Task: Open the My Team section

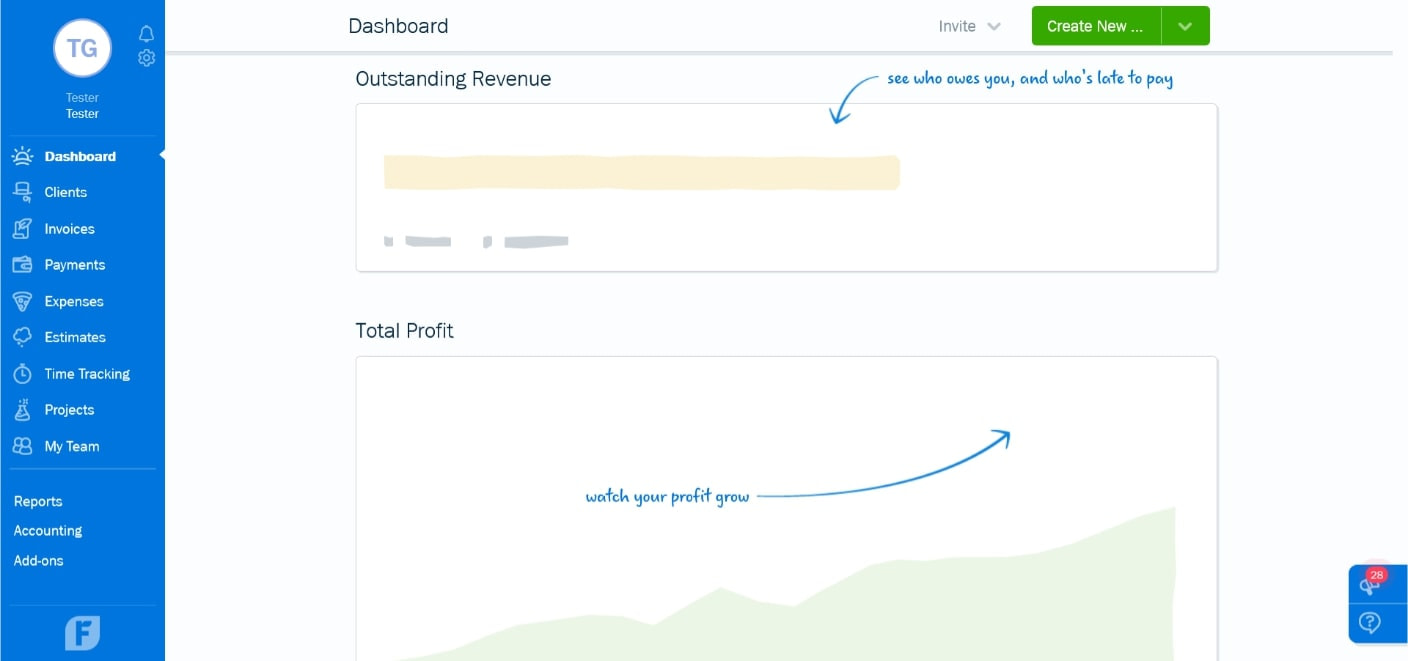Action: (70, 446)
